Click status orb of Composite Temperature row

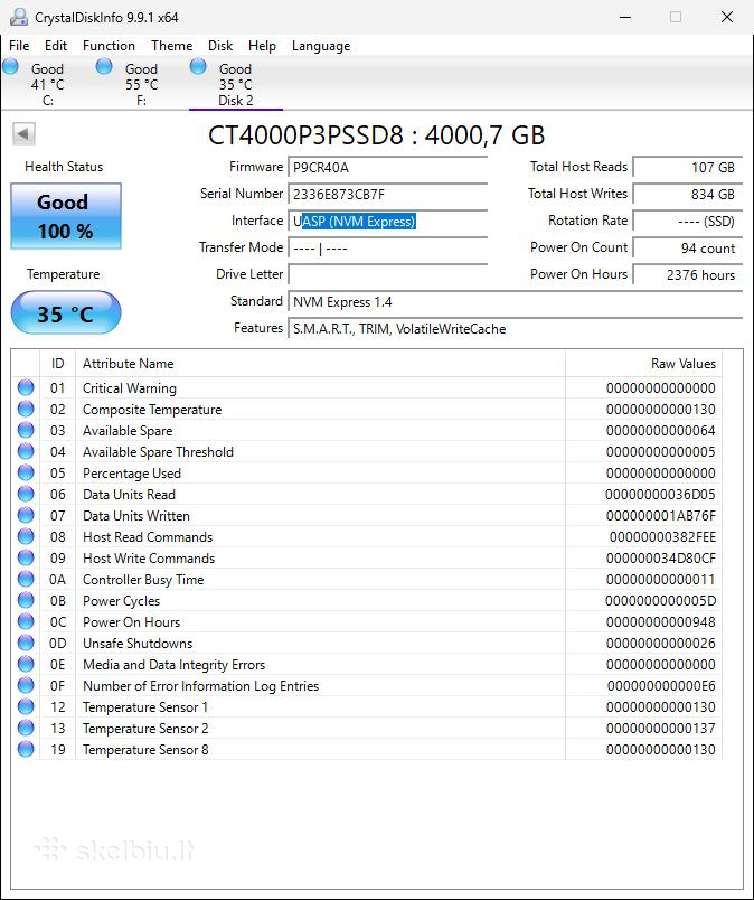[x=26, y=409]
